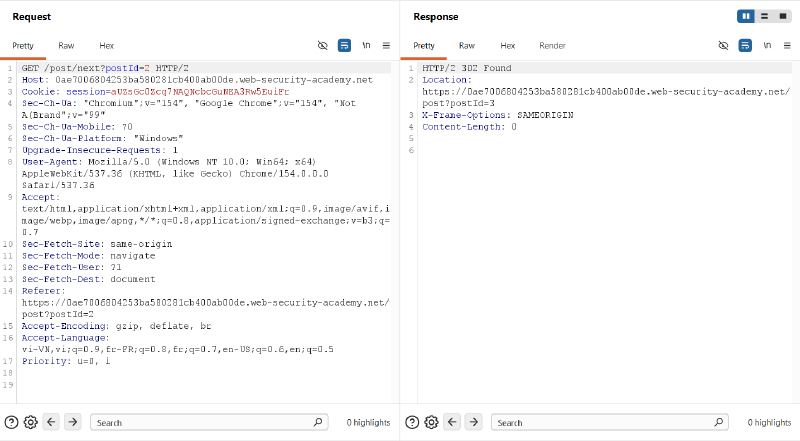Switch to Pretty tab in Request panel
This screenshot has width=800, height=441.
23,45
